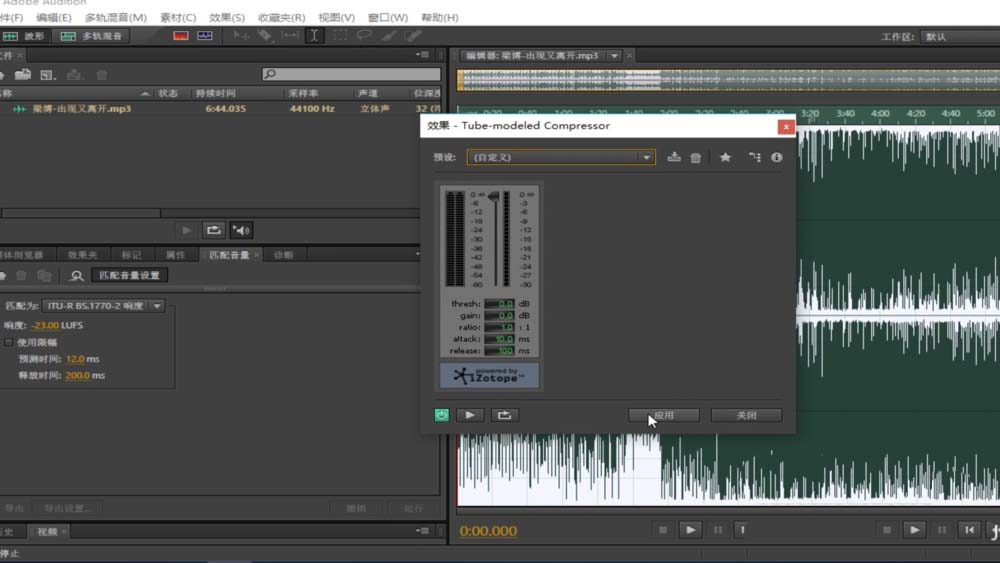Enable the 使用限幅 checkbox
The height and width of the screenshot is (563, 1000).
tap(8, 342)
